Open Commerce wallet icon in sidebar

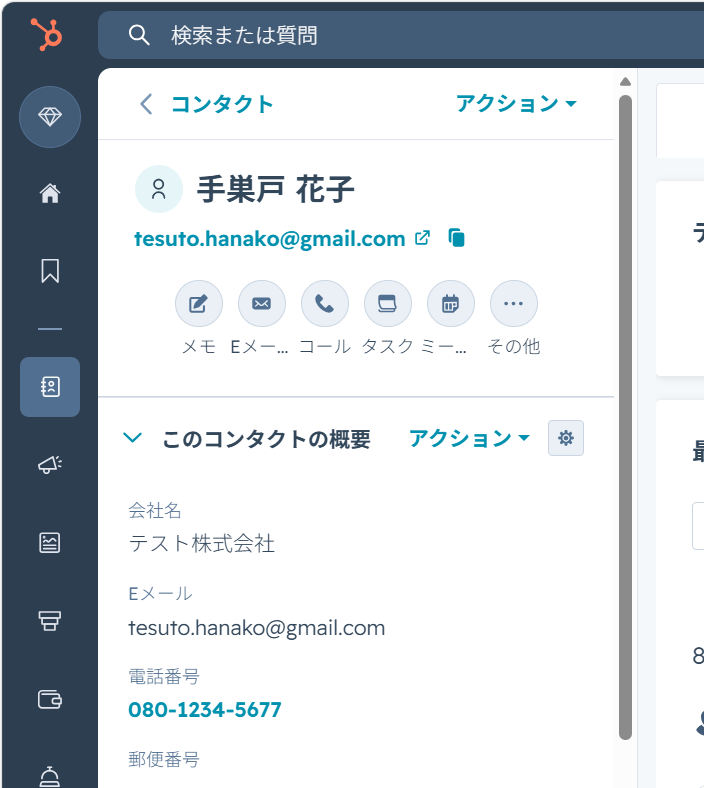point(50,699)
